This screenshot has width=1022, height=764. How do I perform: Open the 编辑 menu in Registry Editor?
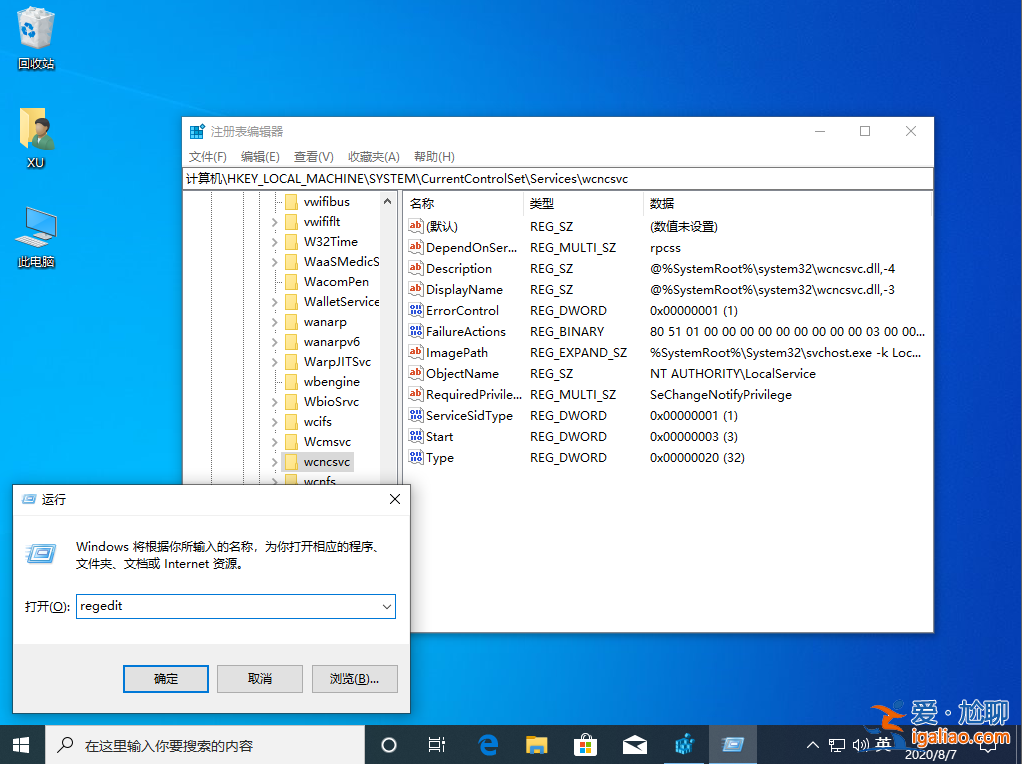(259, 156)
